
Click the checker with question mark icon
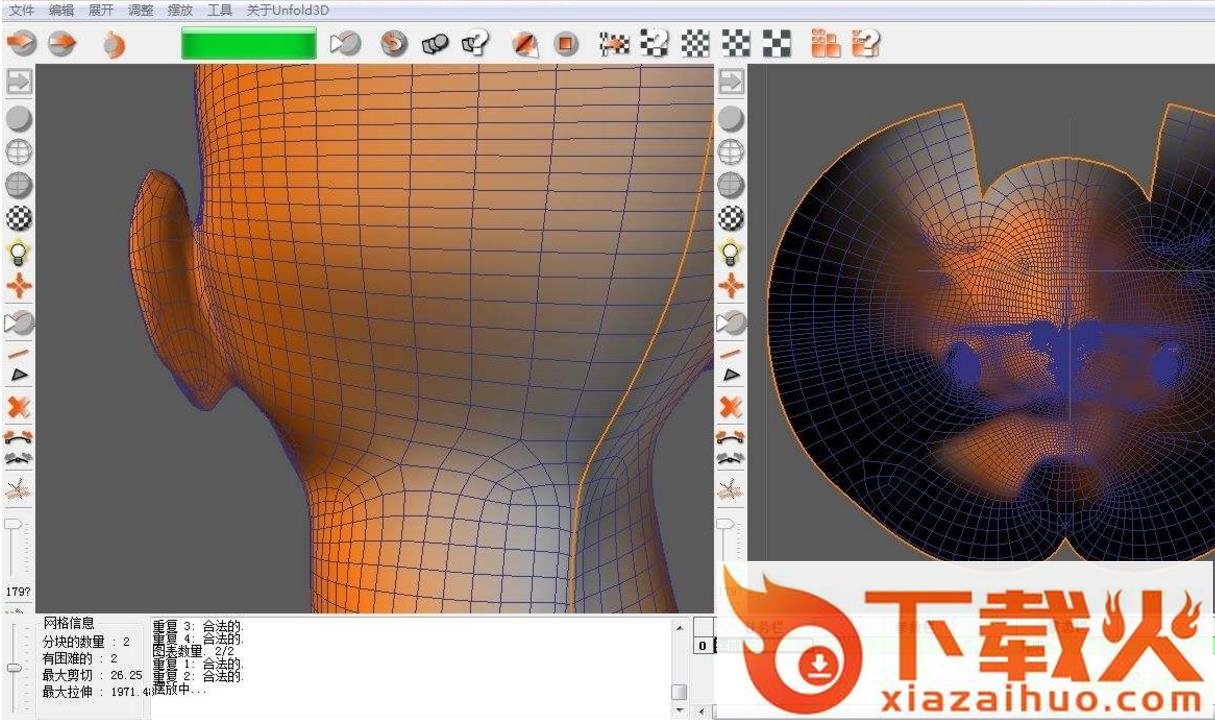tap(654, 43)
